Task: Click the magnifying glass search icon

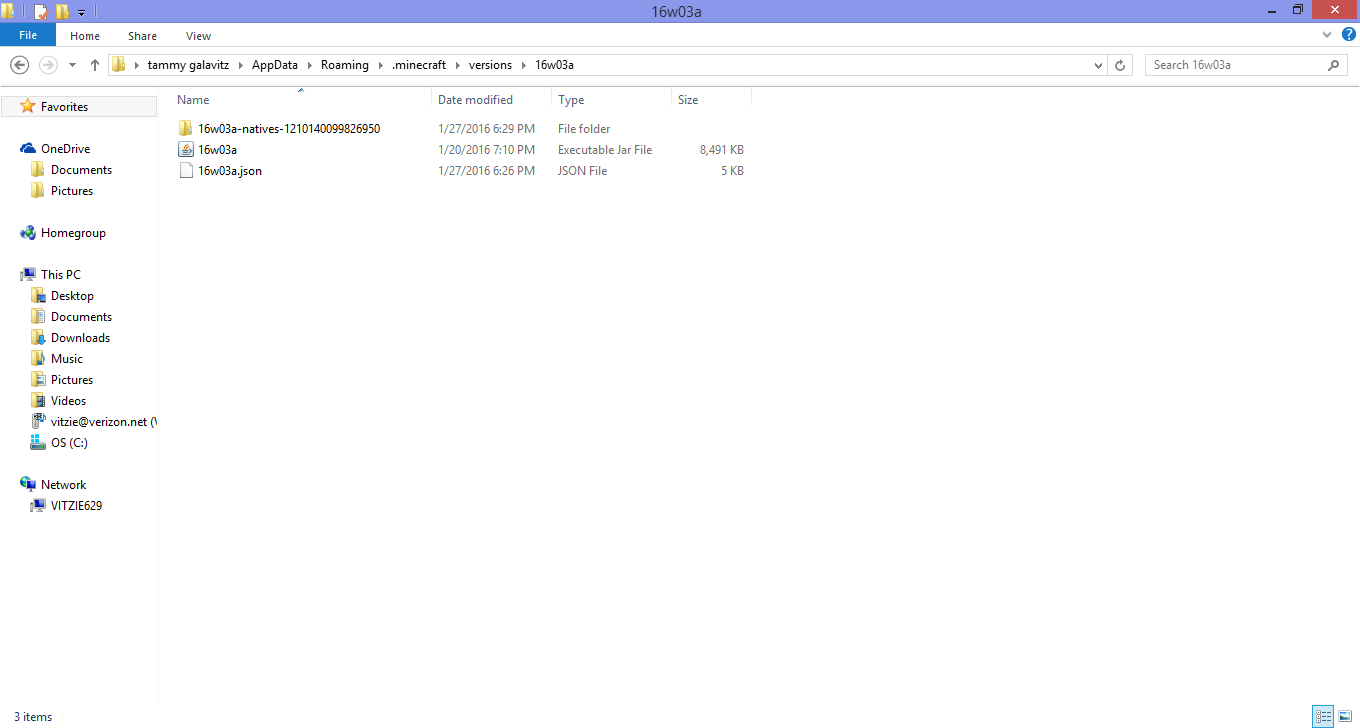Action: (x=1334, y=65)
